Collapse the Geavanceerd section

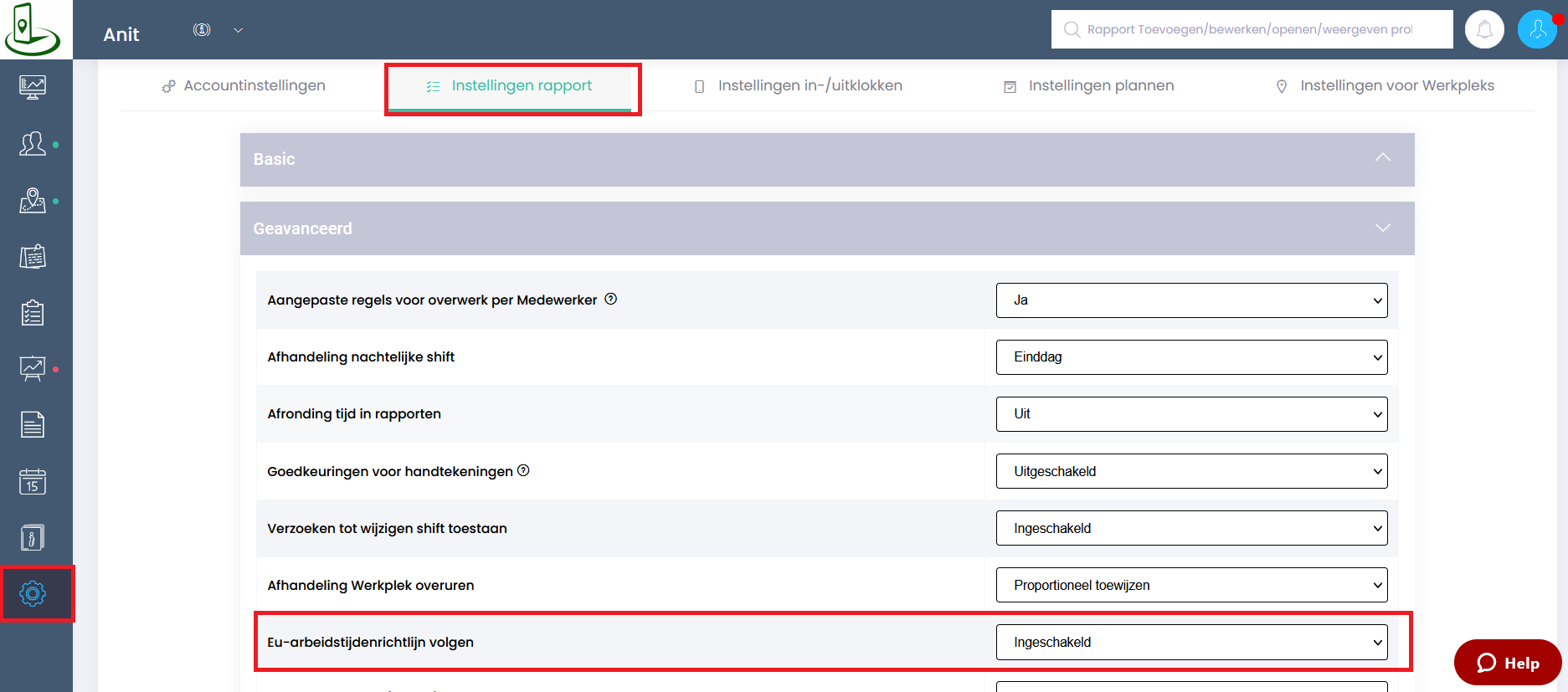(1382, 228)
